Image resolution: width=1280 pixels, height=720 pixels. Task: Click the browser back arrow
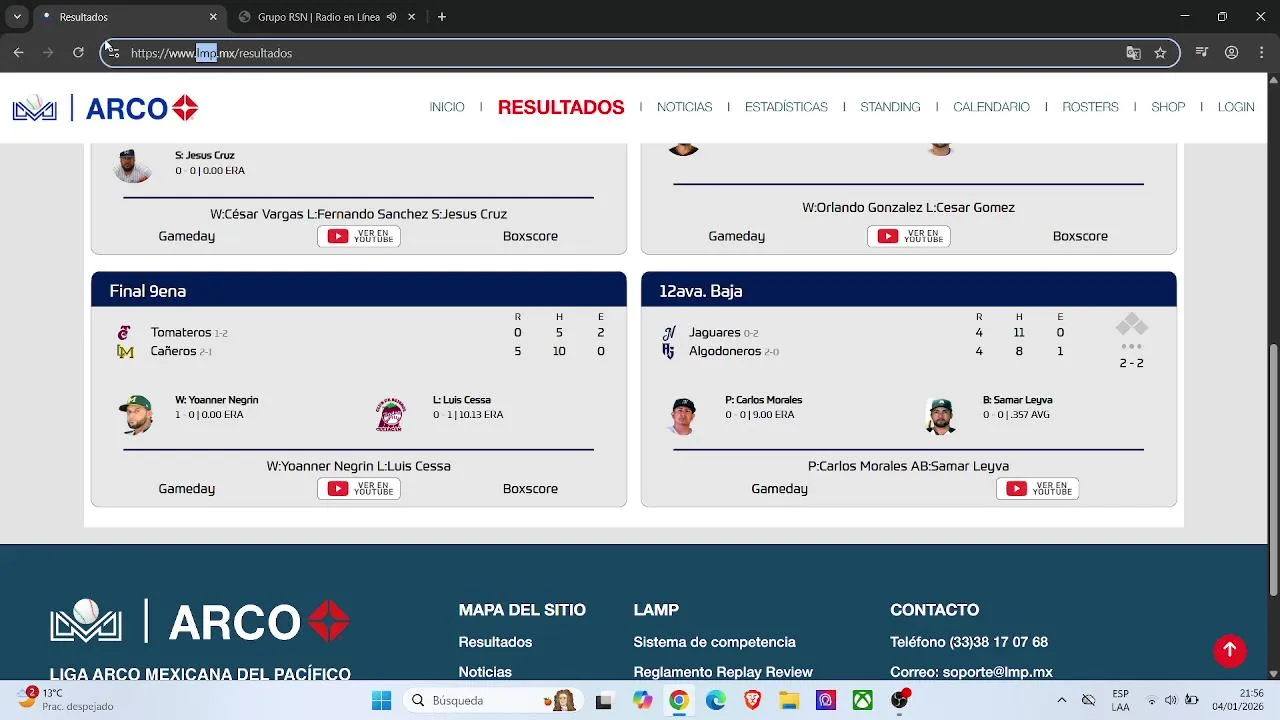coord(18,53)
